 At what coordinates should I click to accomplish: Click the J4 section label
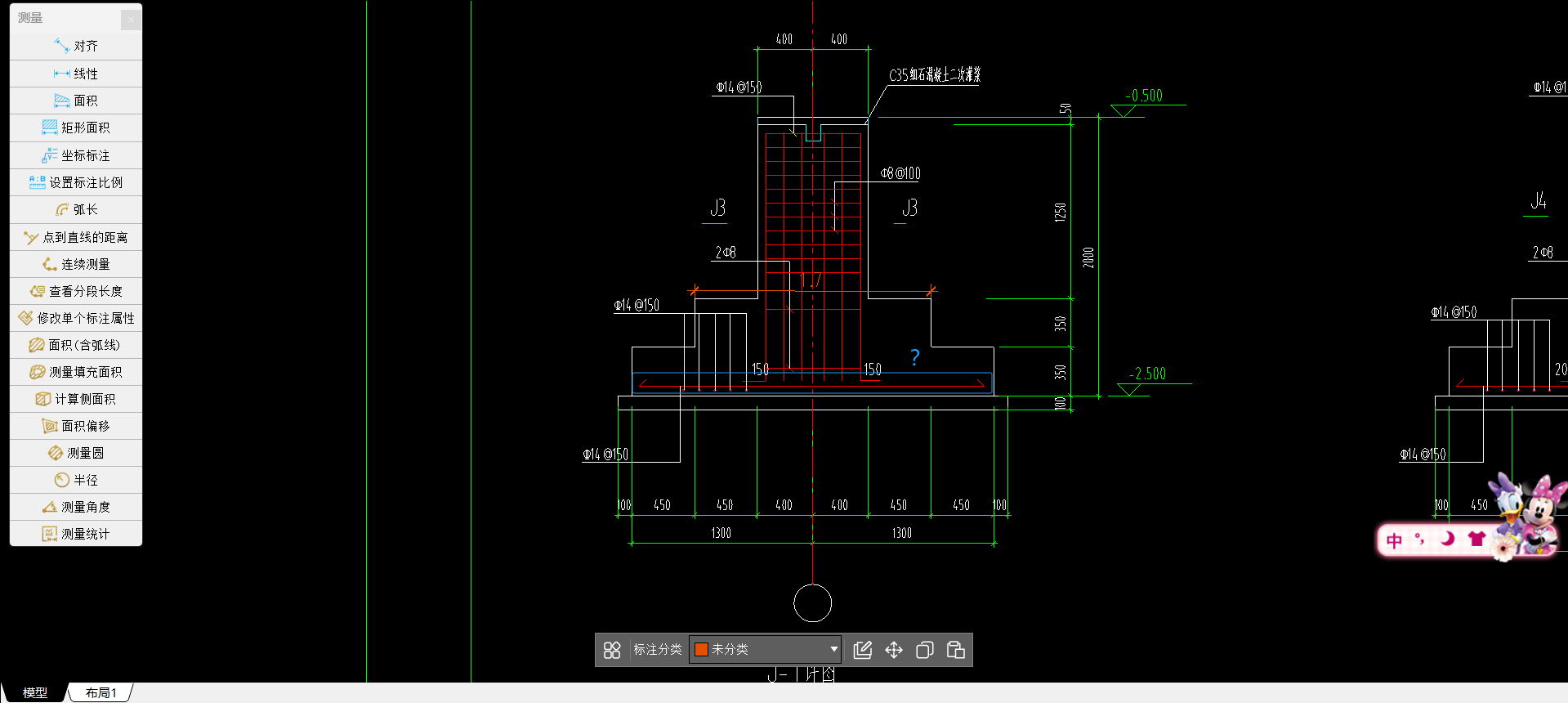[1539, 200]
